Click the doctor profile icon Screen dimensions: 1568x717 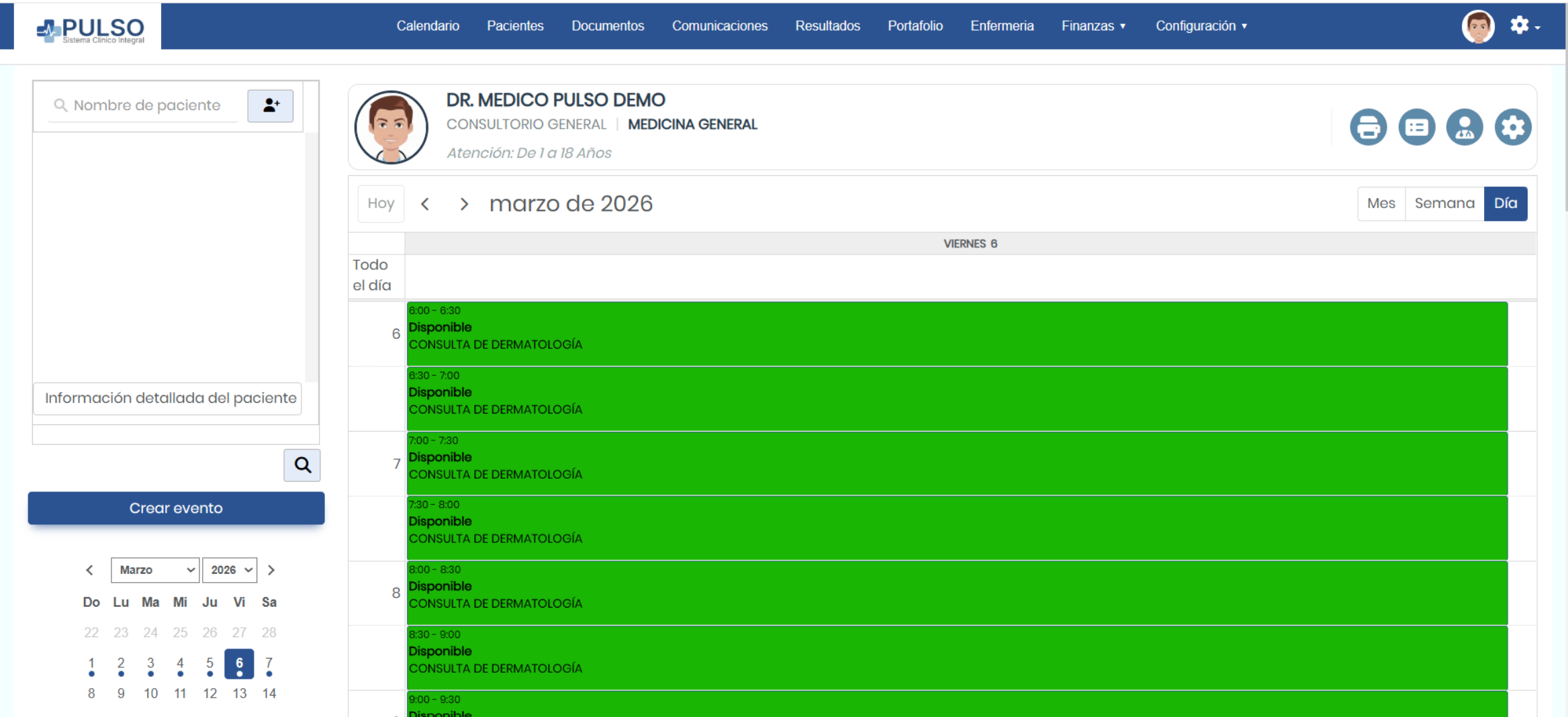pos(1464,127)
